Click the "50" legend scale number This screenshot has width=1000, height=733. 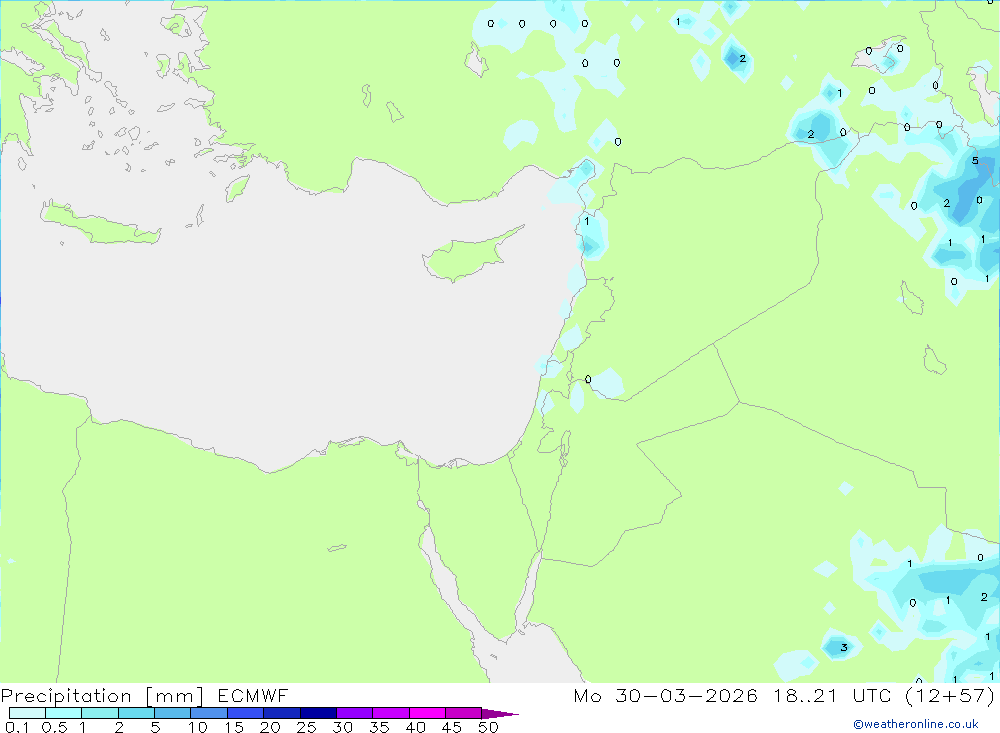[x=488, y=727]
